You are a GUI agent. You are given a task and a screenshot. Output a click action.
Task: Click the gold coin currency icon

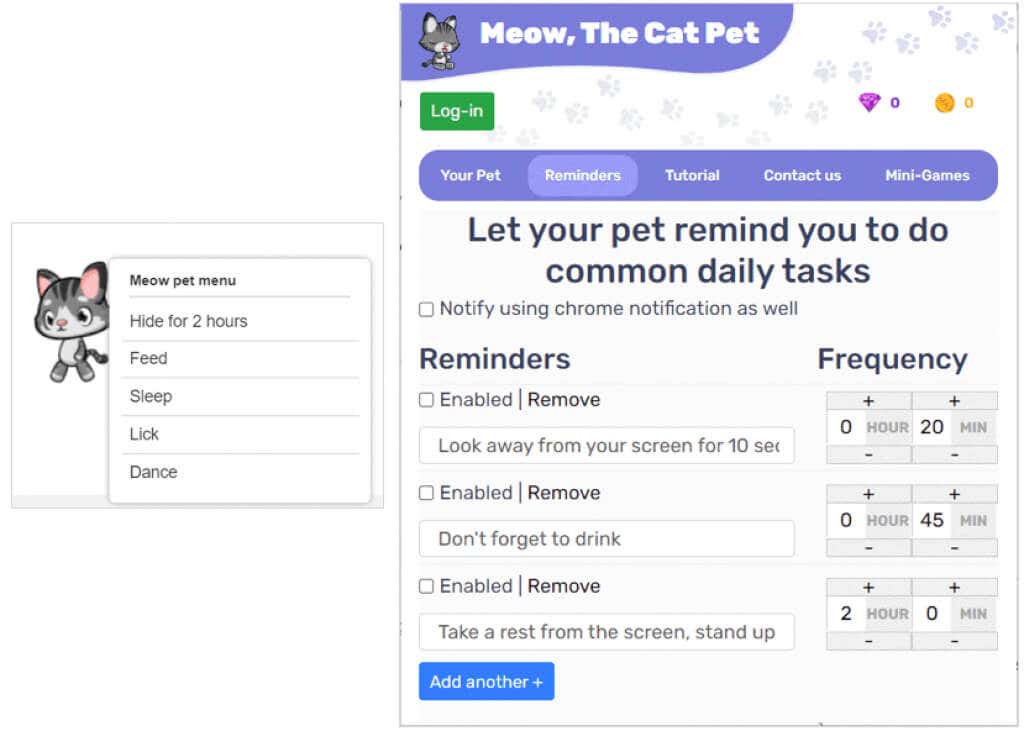[945, 102]
